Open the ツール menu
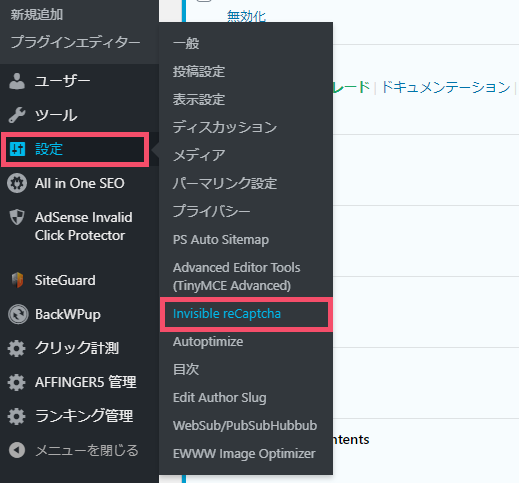 point(56,115)
